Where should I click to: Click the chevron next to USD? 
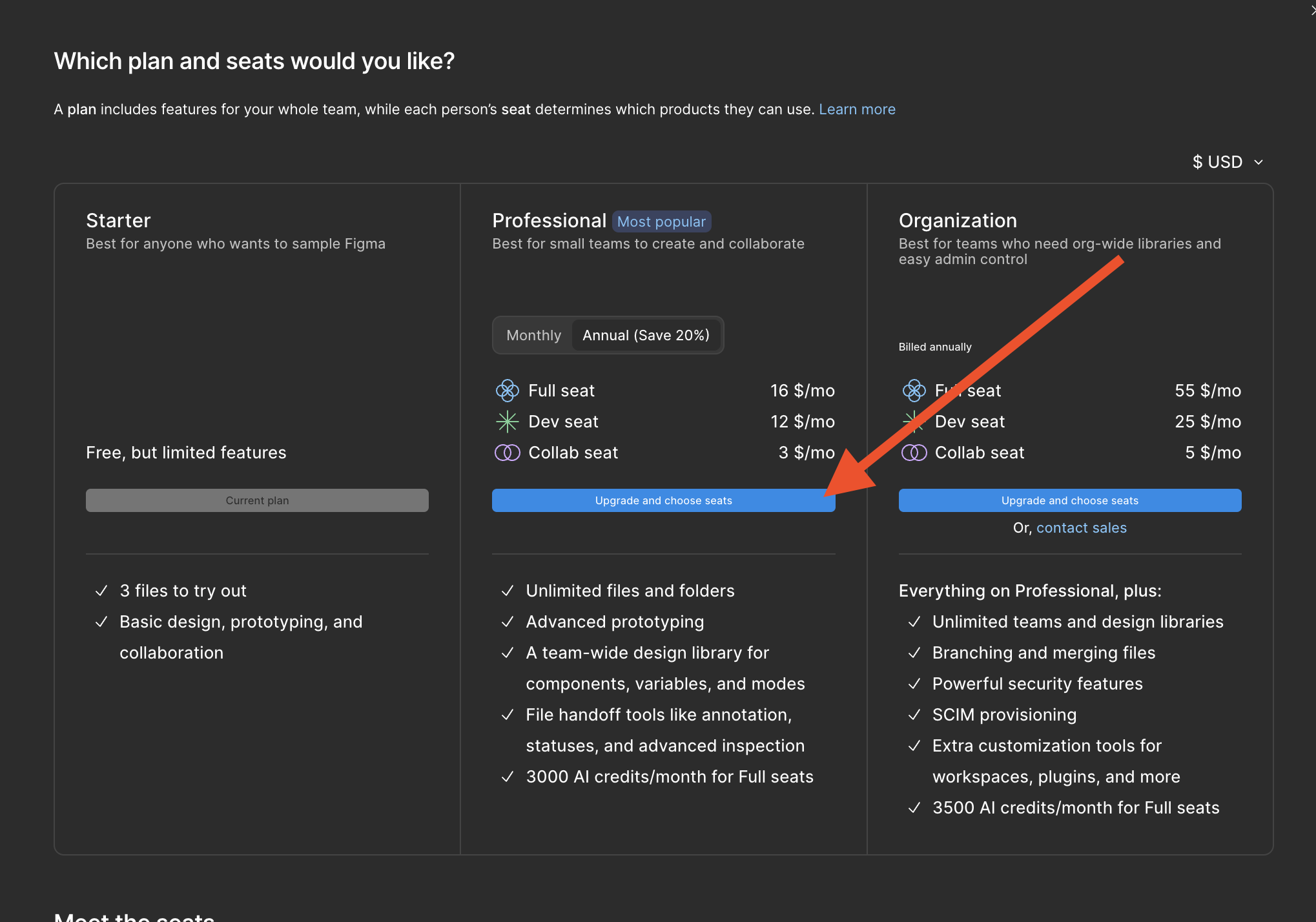coord(1259,162)
